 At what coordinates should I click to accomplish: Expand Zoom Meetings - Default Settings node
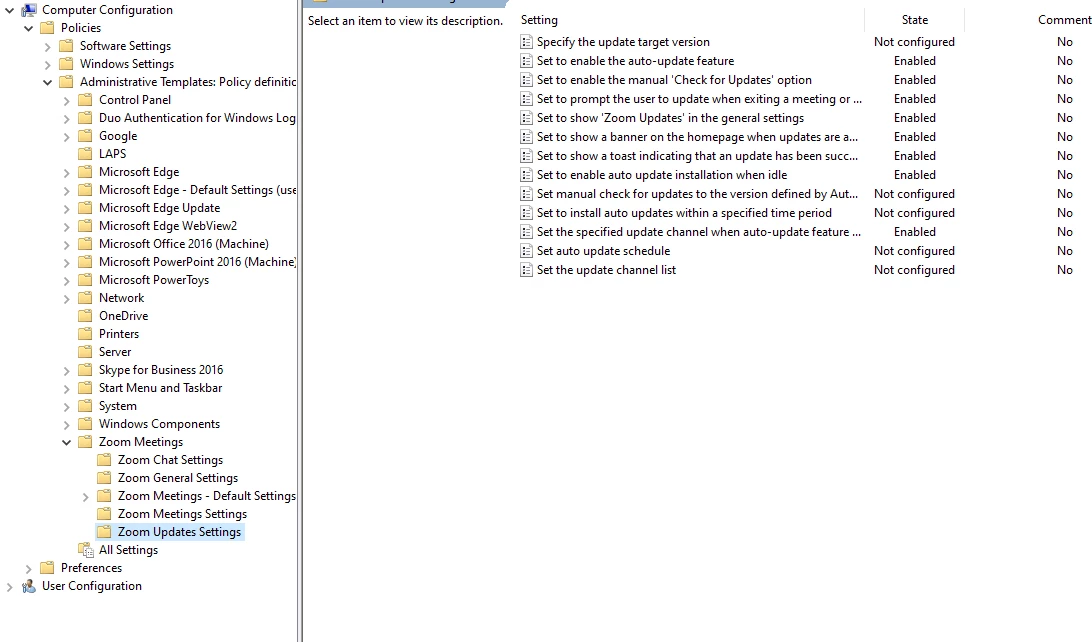tap(86, 496)
